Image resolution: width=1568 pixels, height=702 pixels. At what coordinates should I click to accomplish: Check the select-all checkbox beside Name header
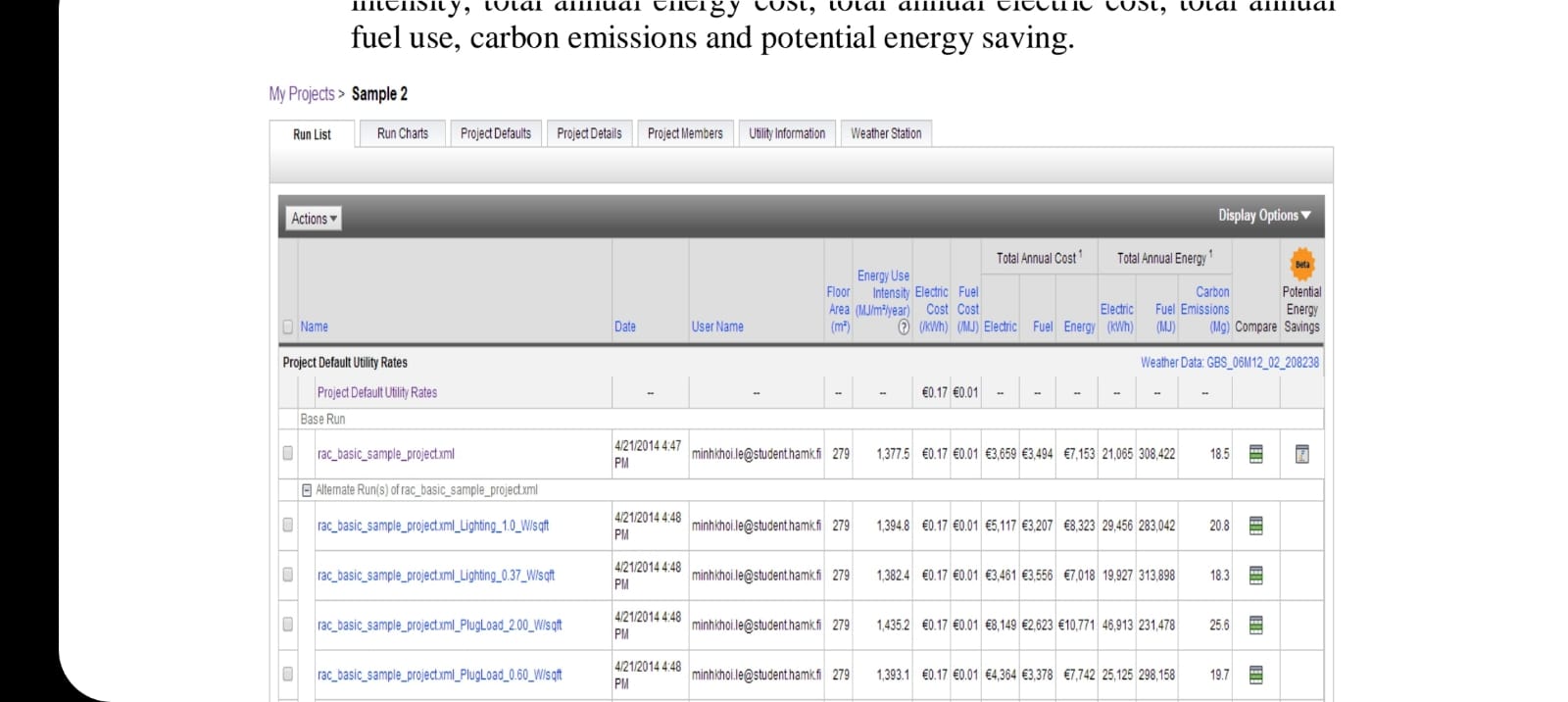288,327
